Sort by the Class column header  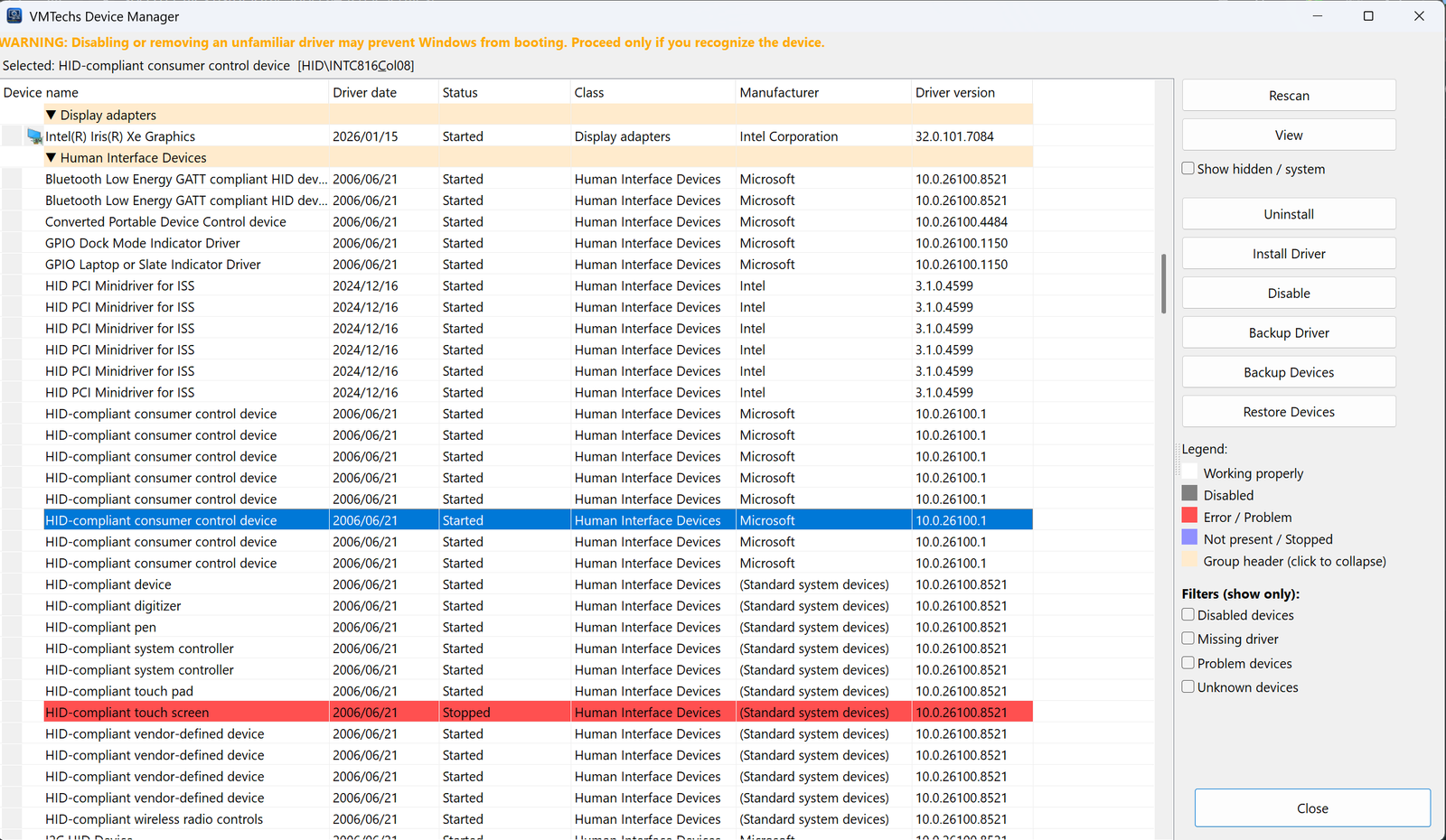point(653,92)
